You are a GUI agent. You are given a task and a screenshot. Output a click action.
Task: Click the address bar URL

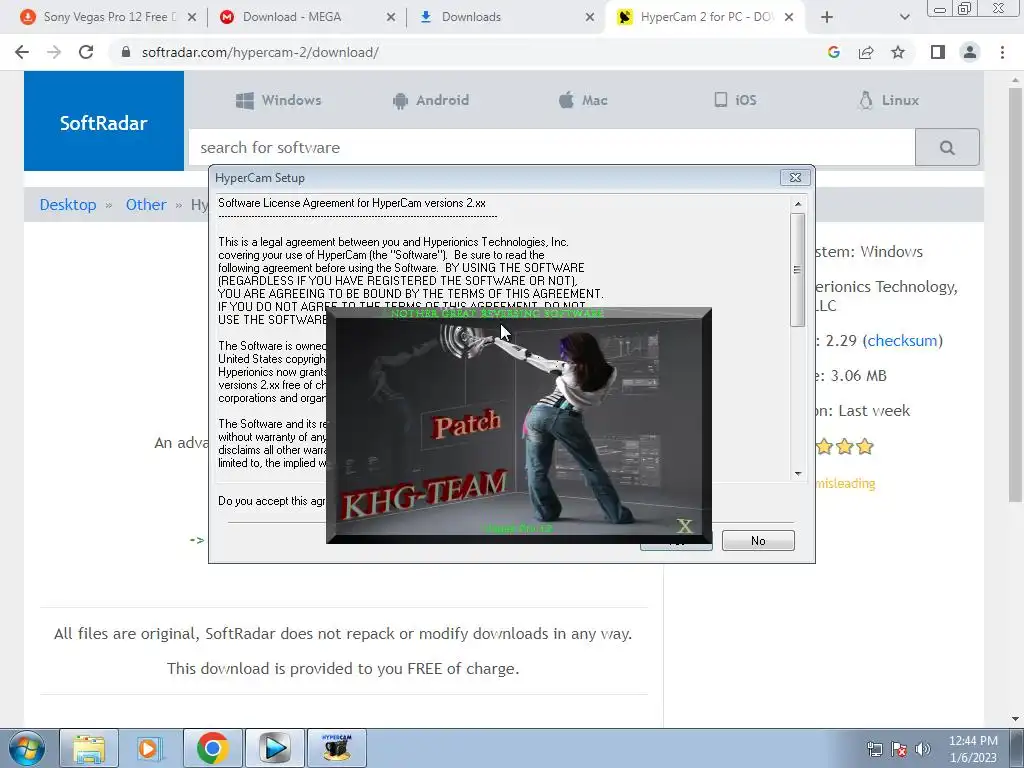point(260,52)
